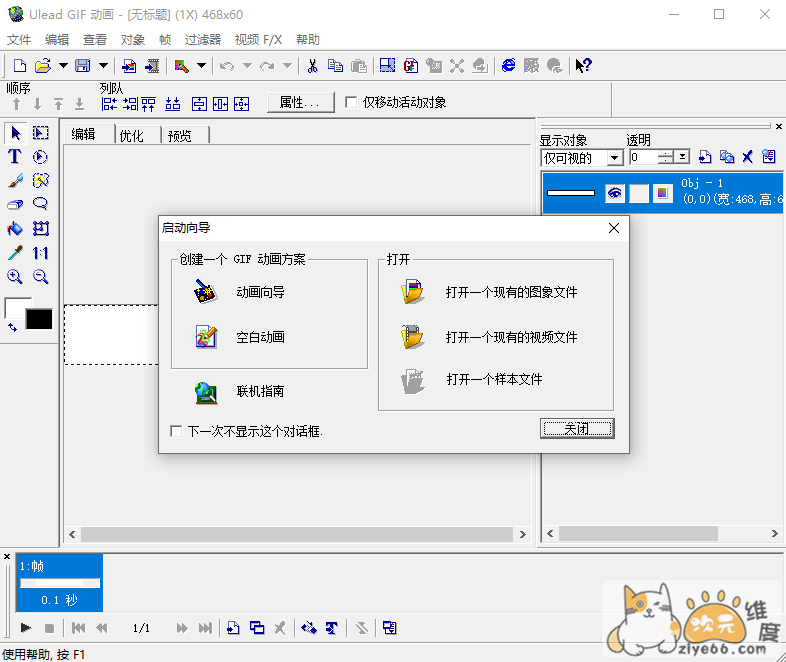Click the Paste clipboard icon
Viewport: 786px width, 662px height.
[x=359, y=66]
